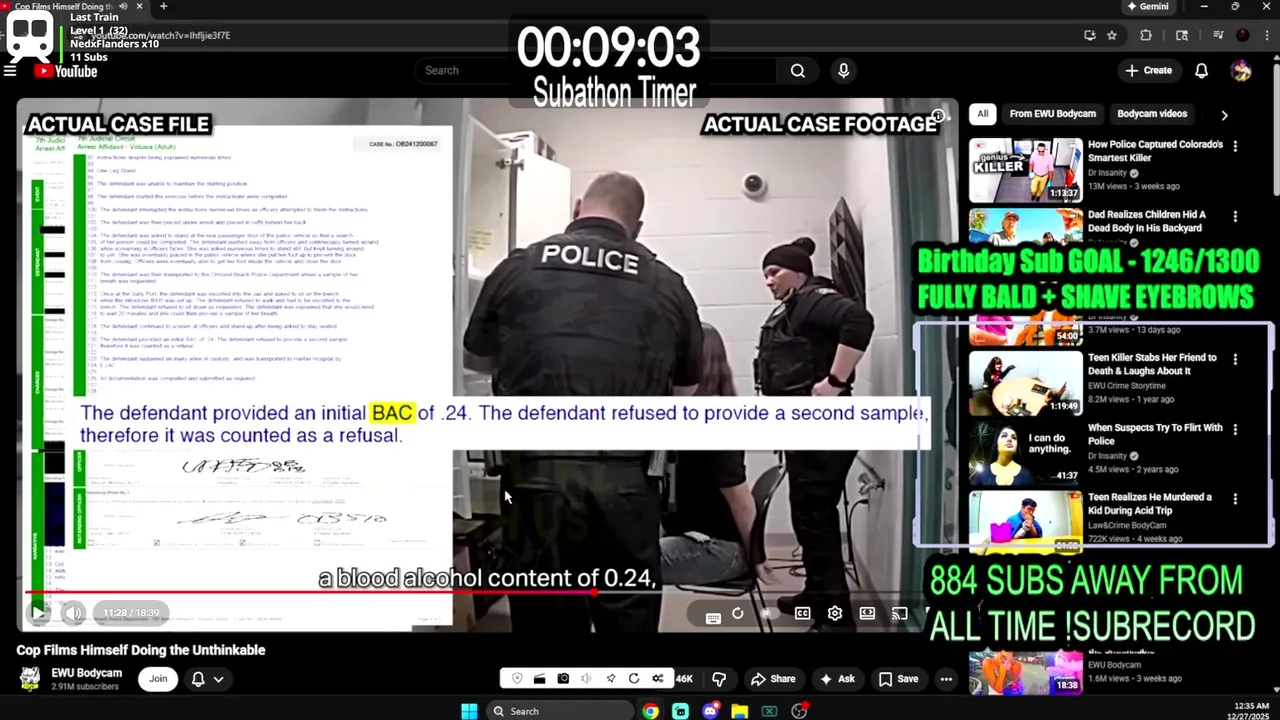This screenshot has height=720, width=1280.
Task: Dislike the video with thumbs-down
Action: [719, 679]
